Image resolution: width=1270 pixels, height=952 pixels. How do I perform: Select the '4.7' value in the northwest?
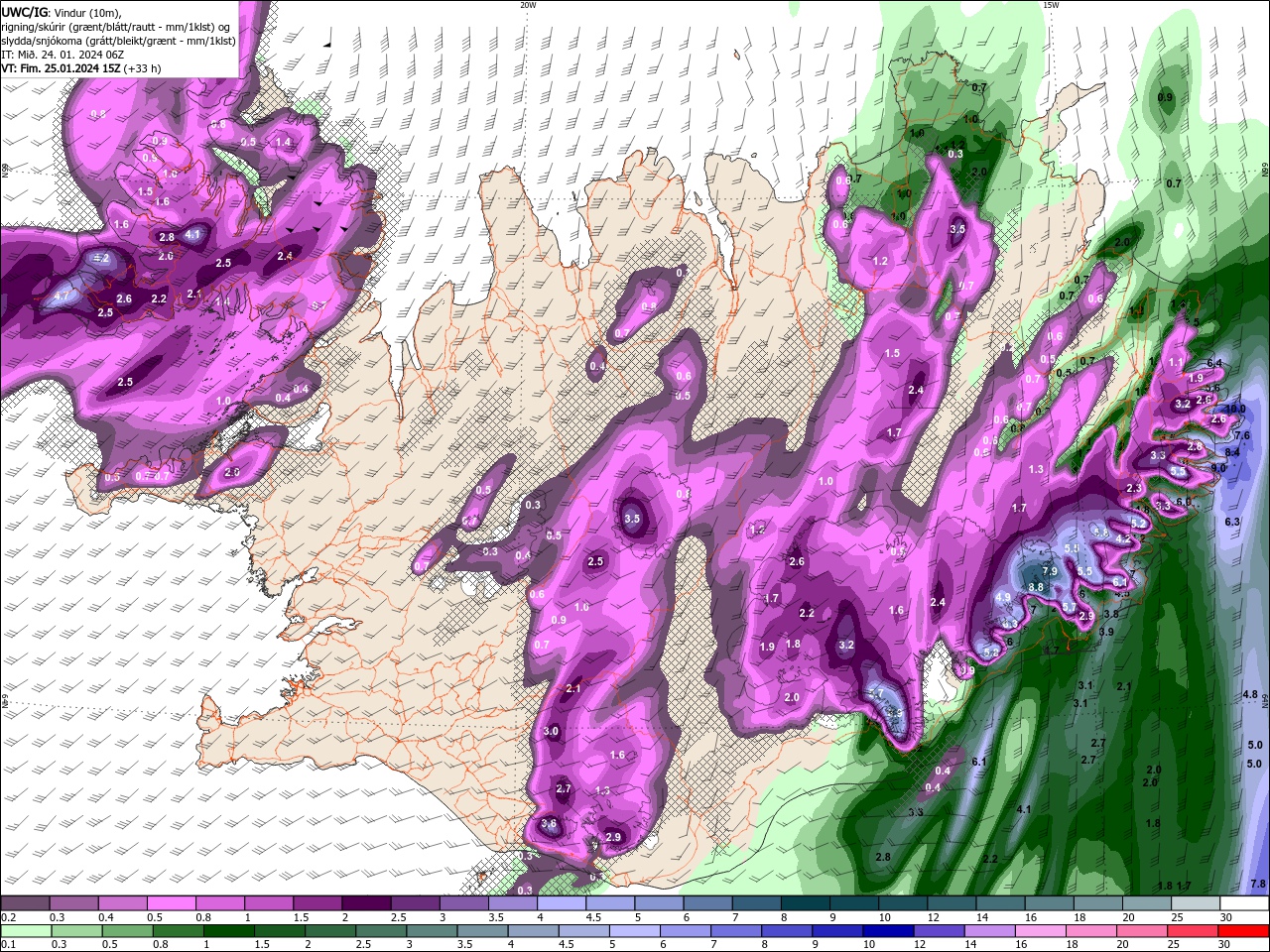pos(62,296)
